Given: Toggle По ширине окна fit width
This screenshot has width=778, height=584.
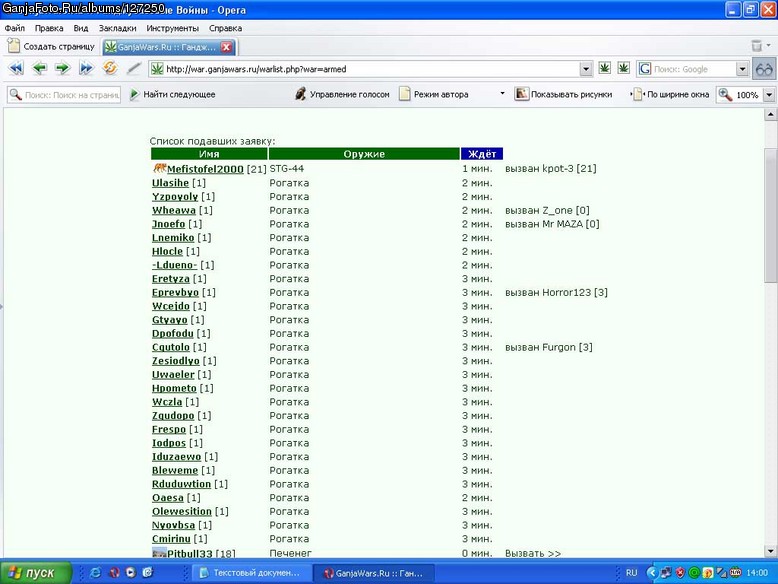Looking at the screenshot, I should 671,94.
